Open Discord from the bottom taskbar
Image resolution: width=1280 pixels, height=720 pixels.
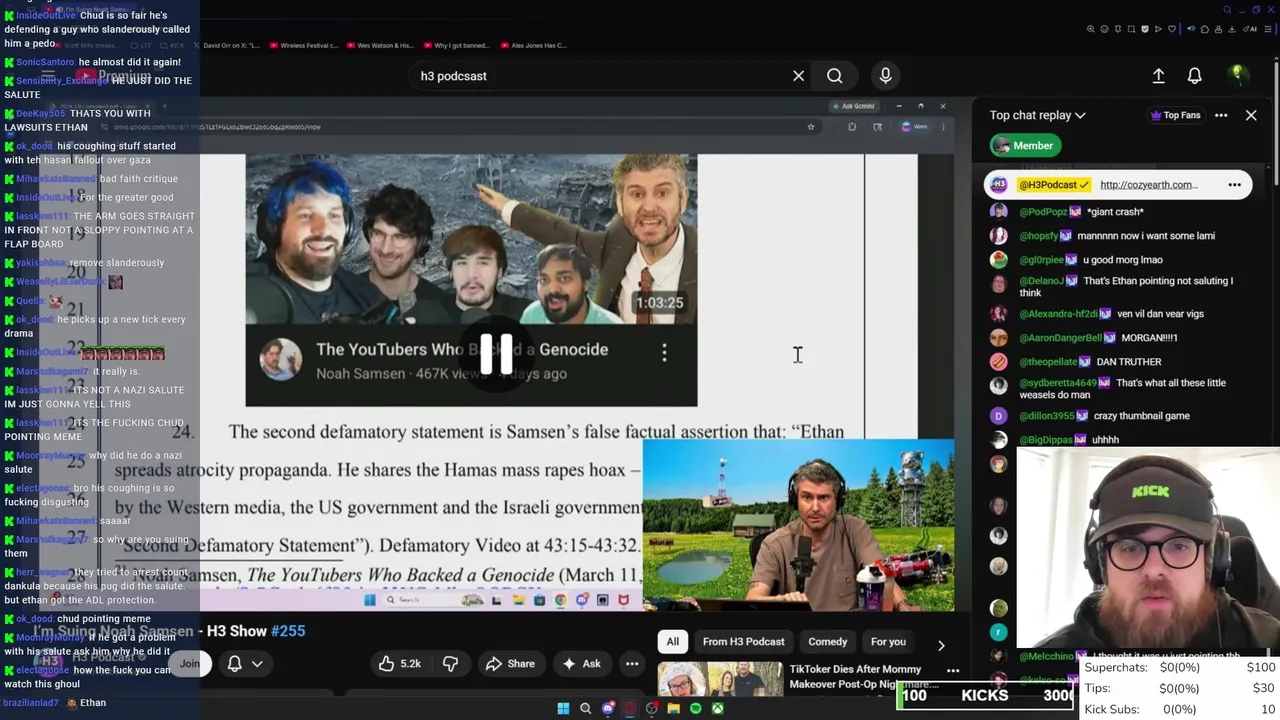click(x=607, y=709)
